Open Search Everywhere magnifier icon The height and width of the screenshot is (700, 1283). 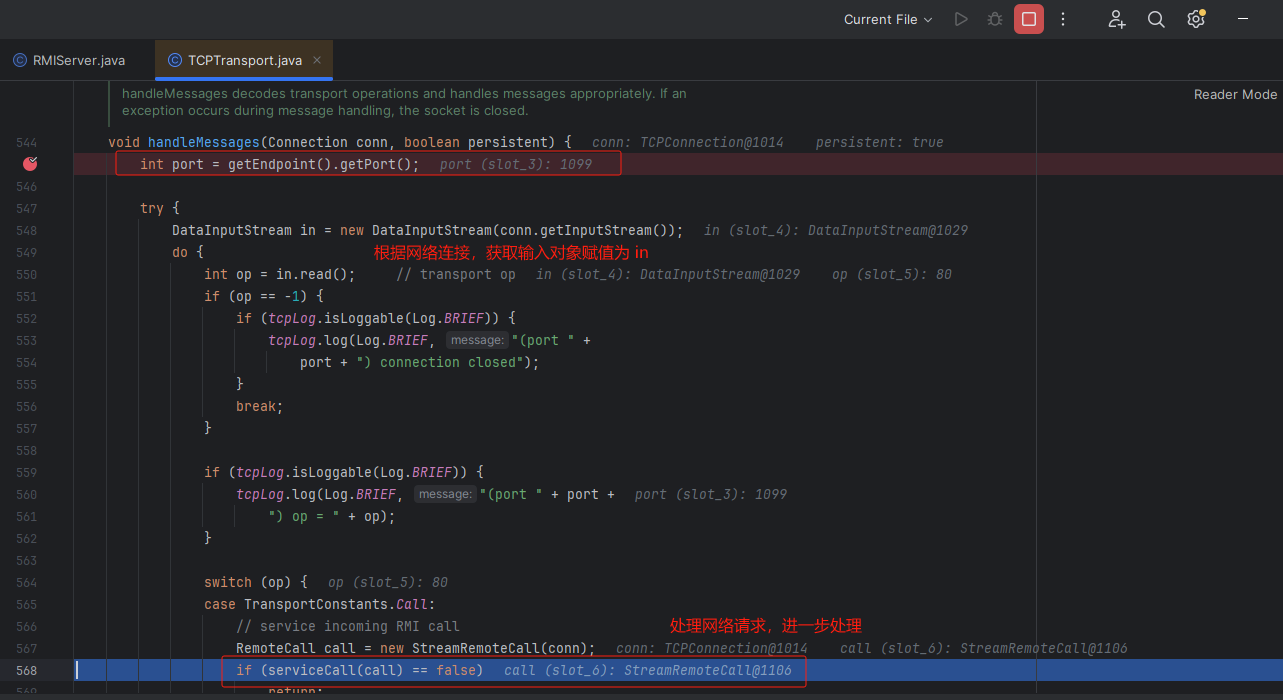coord(1156,19)
